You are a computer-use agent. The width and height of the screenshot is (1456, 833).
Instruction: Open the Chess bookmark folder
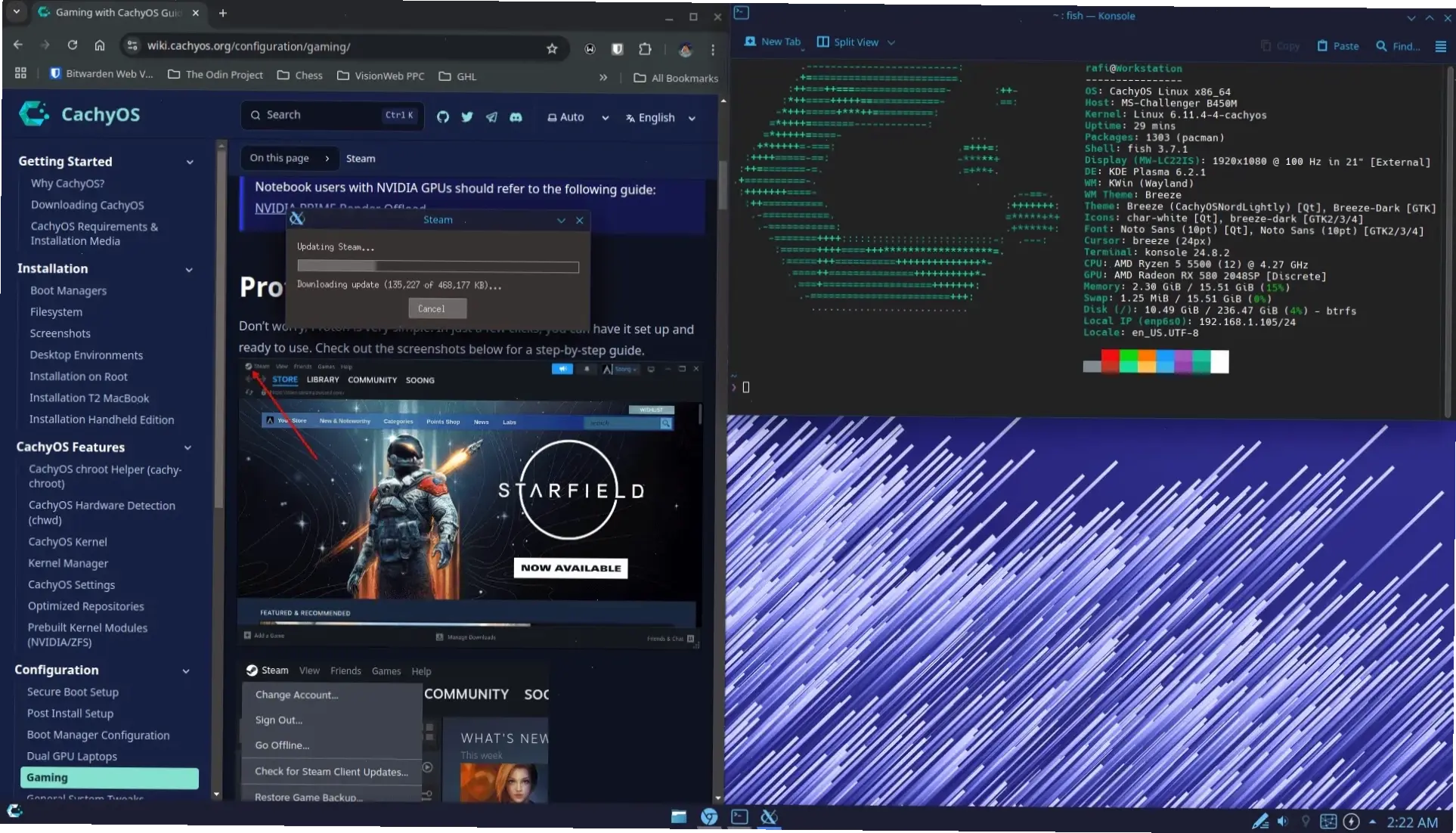click(300, 76)
